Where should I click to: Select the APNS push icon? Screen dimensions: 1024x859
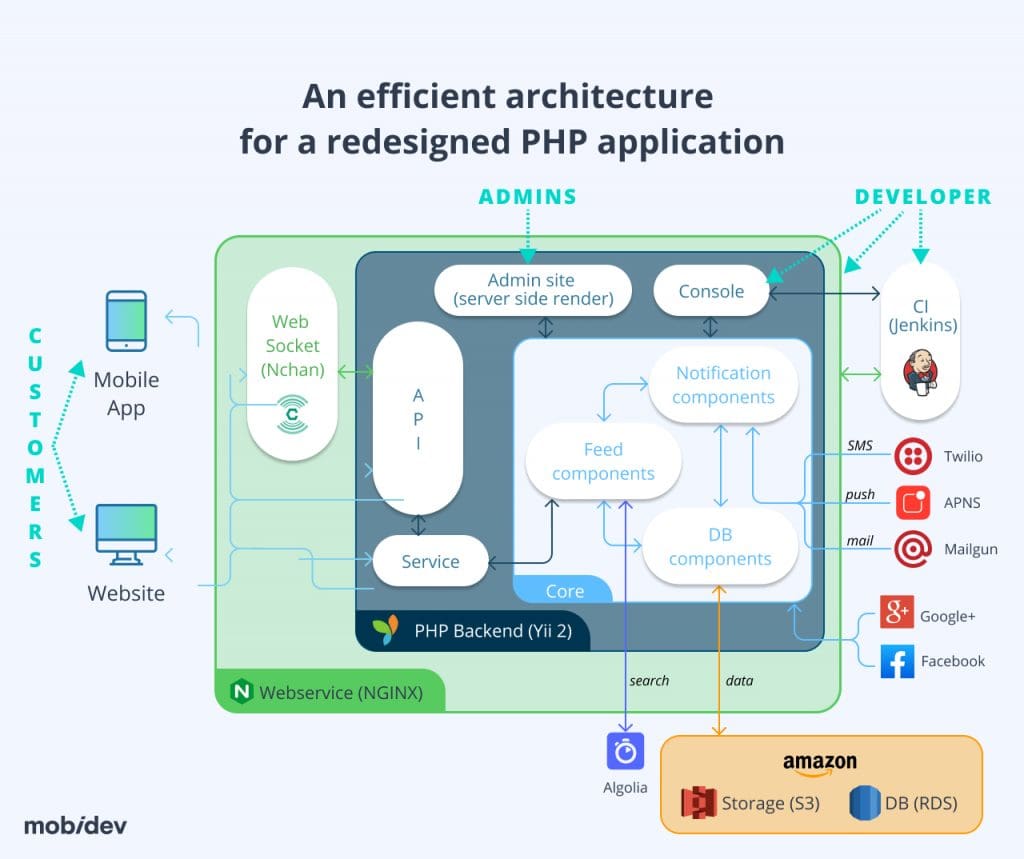point(913,502)
